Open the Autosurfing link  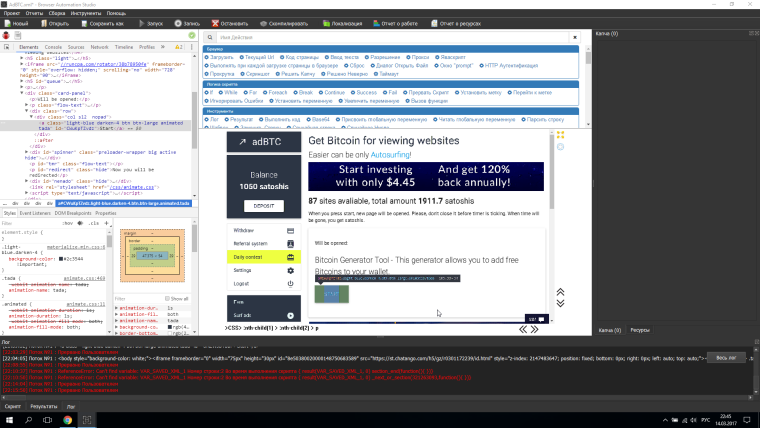[395, 156]
